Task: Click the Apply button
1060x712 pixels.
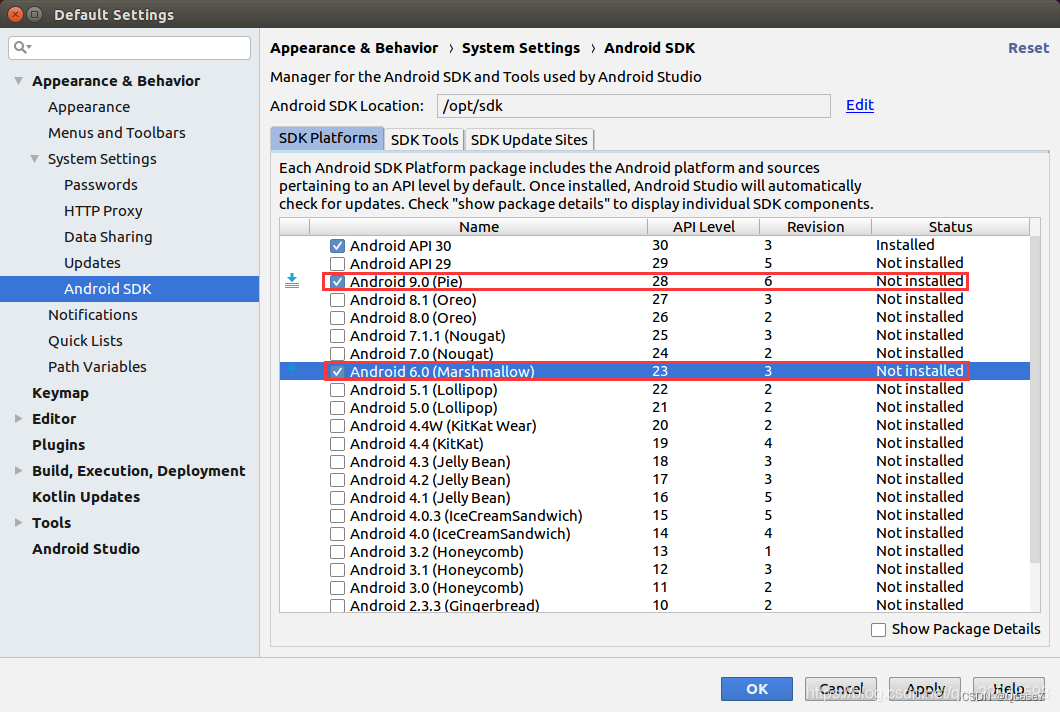Action: (x=925, y=689)
